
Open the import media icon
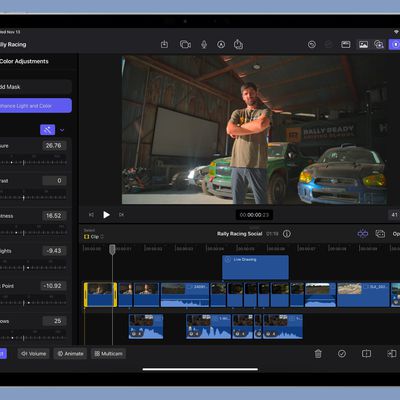pyautogui.click(x=164, y=44)
